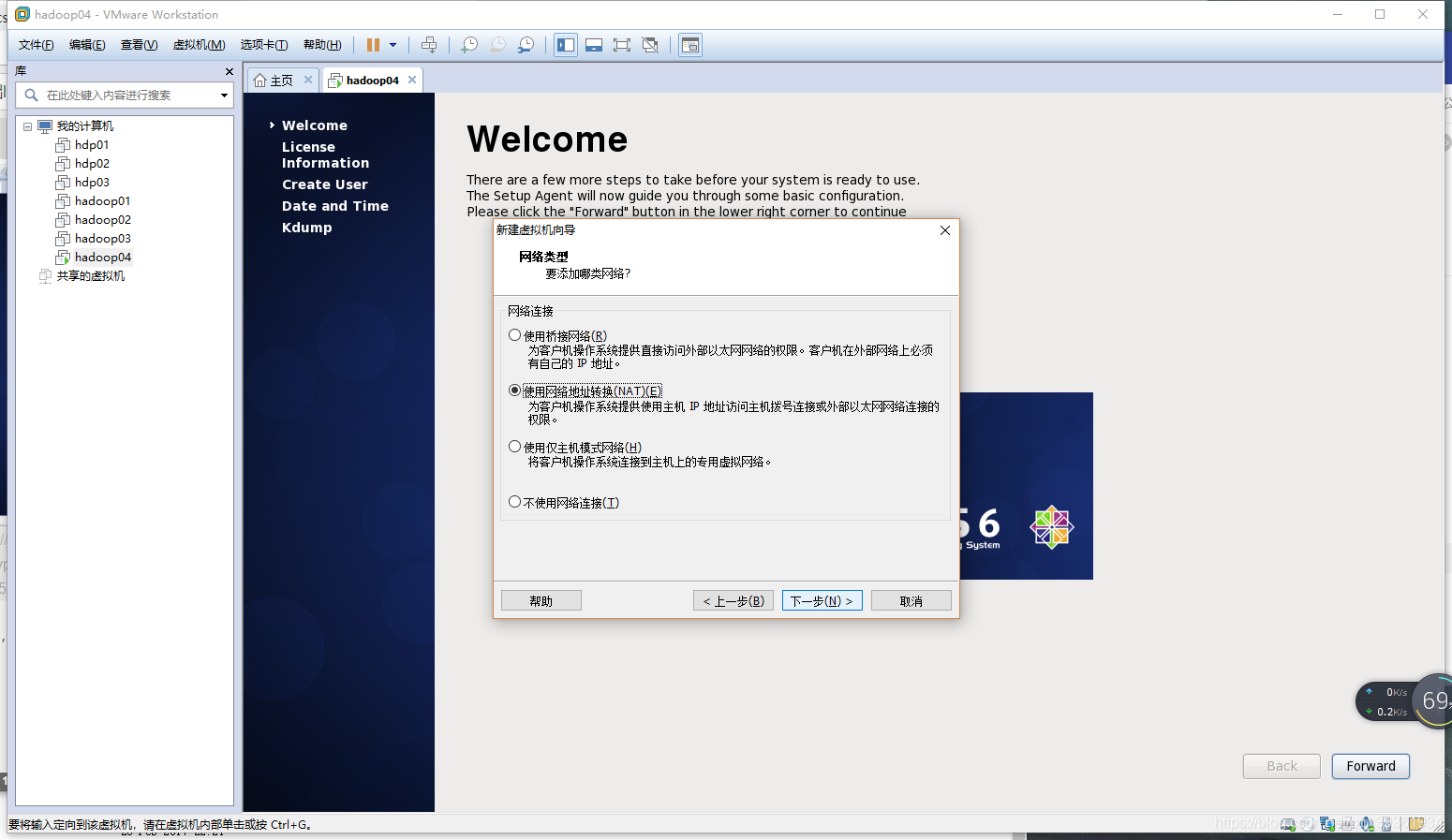
Task: Enter full screen mode icon
Action: pyautogui.click(x=622, y=45)
